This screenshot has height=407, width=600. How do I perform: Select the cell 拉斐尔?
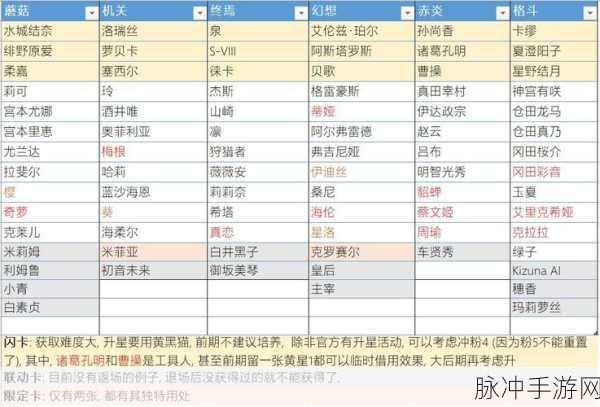pyautogui.click(x=50, y=172)
